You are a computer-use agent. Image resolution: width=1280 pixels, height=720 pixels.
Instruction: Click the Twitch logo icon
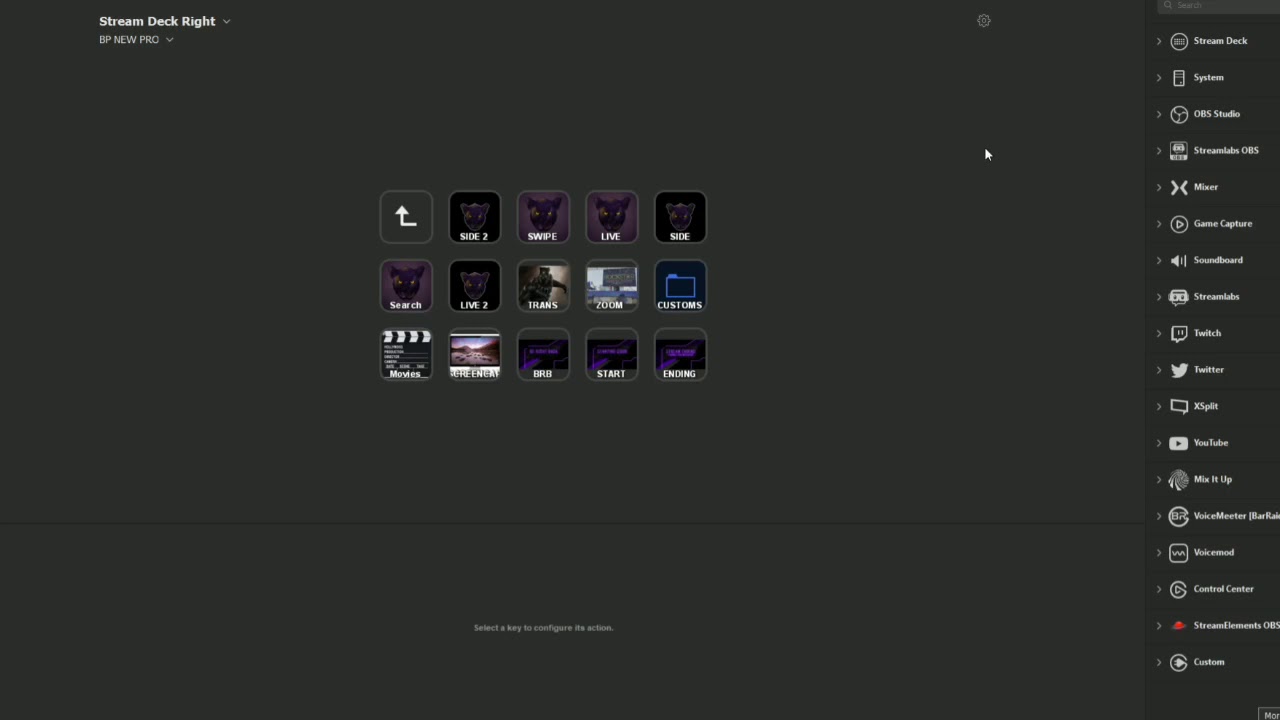point(1179,333)
